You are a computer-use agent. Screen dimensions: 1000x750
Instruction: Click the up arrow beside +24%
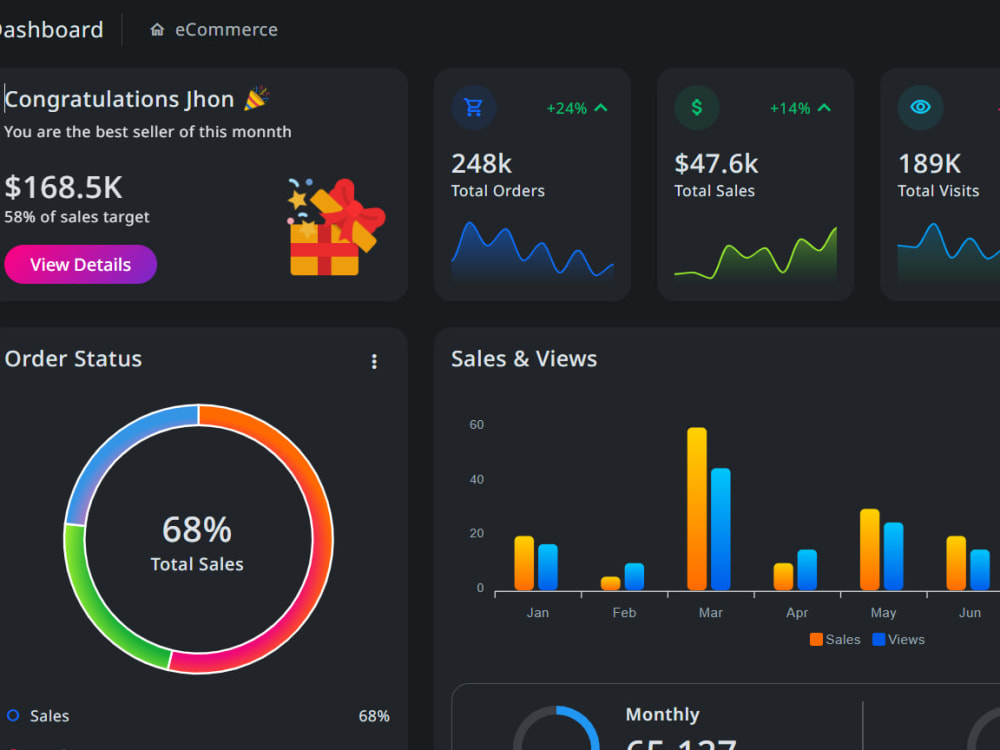point(601,108)
